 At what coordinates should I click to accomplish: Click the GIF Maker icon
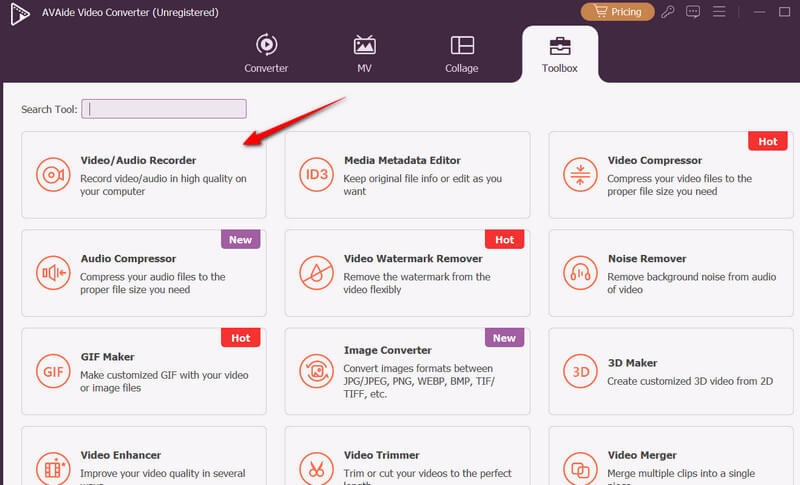click(53, 371)
